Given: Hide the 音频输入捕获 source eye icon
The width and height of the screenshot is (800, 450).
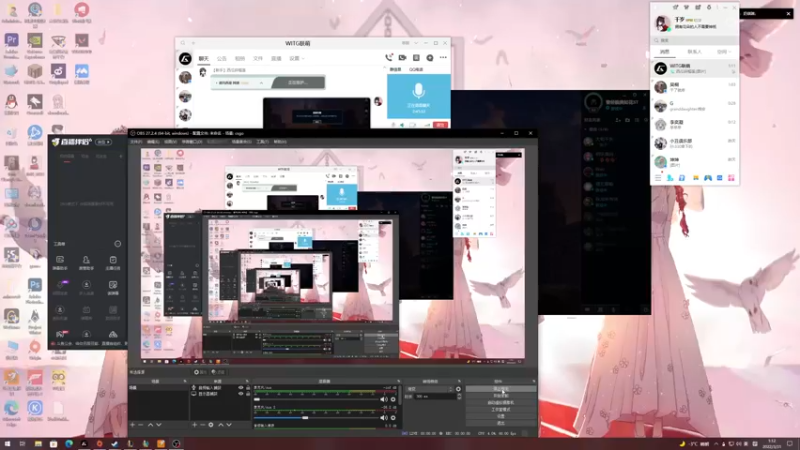Looking at the screenshot, I should [241, 388].
